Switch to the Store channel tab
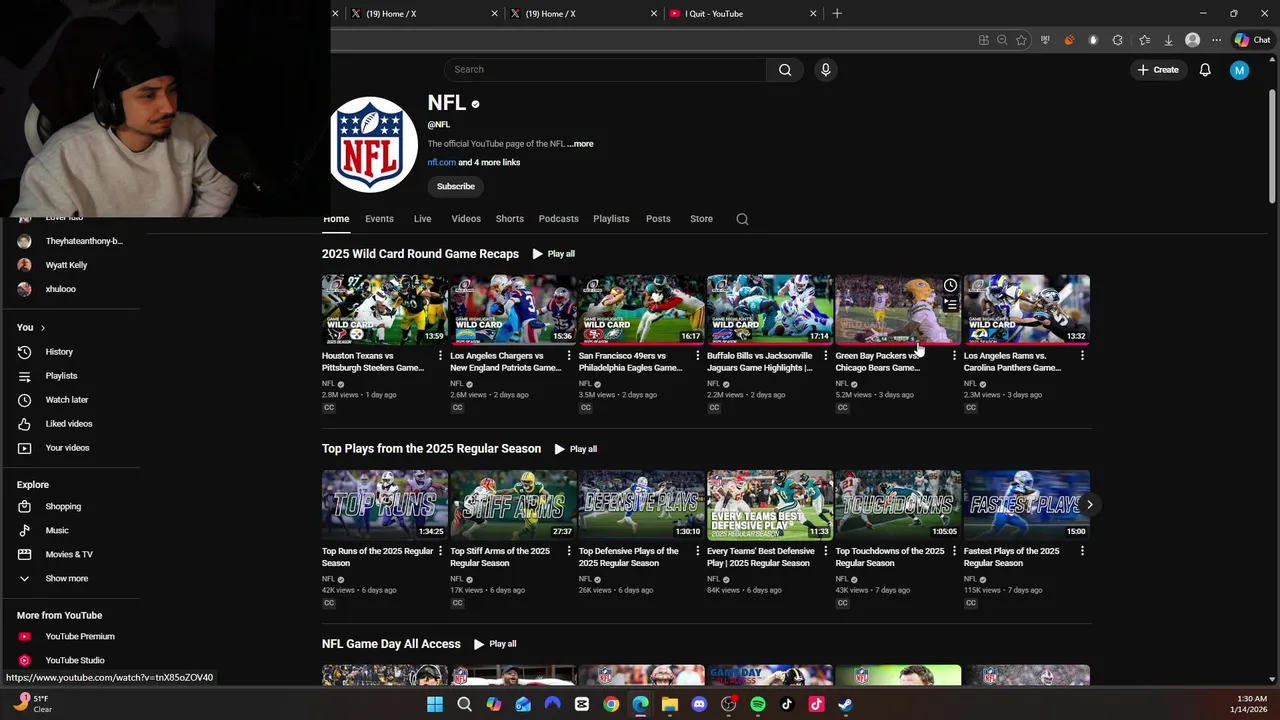The image size is (1280, 720). click(701, 219)
